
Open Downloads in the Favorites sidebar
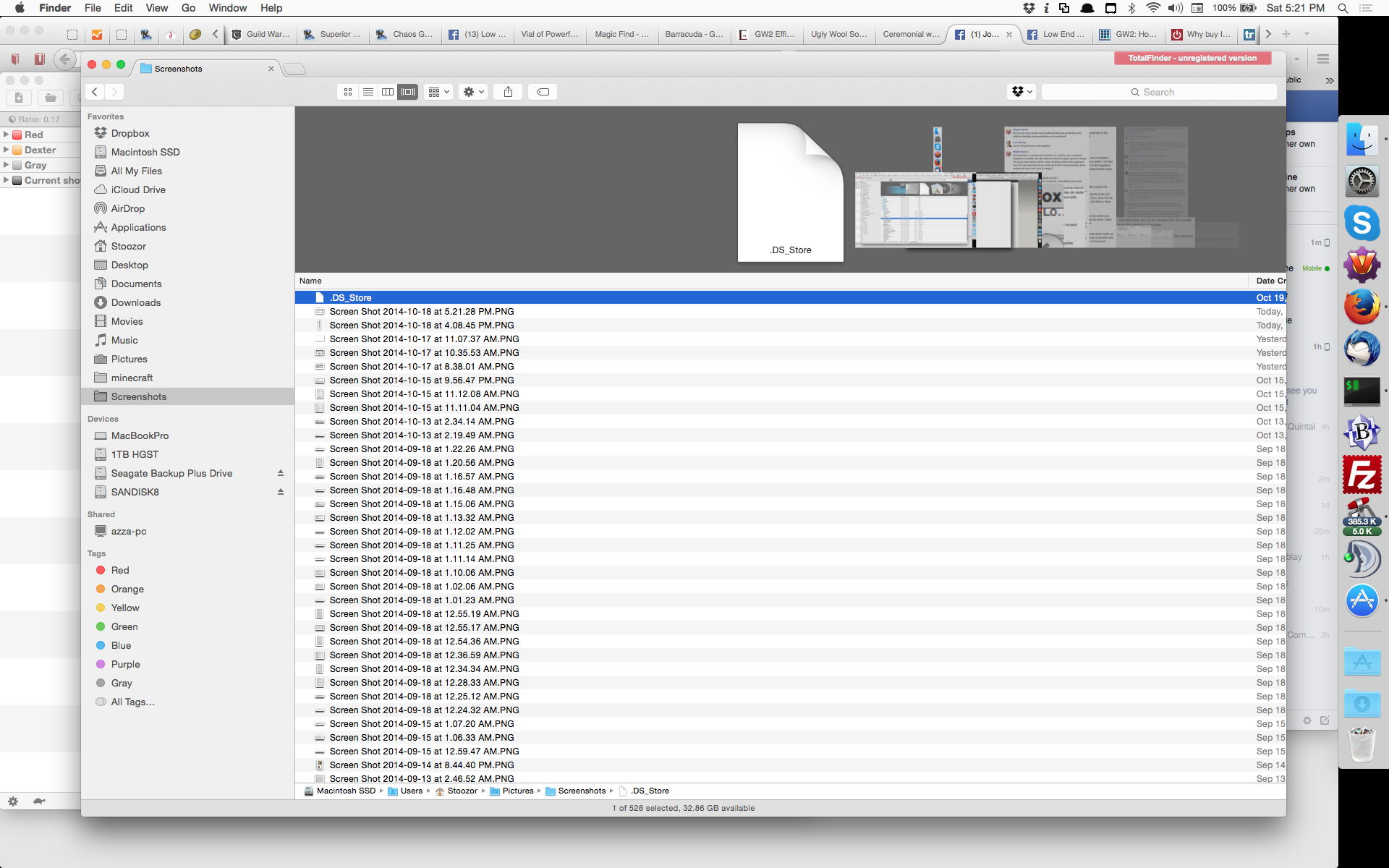click(136, 302)
